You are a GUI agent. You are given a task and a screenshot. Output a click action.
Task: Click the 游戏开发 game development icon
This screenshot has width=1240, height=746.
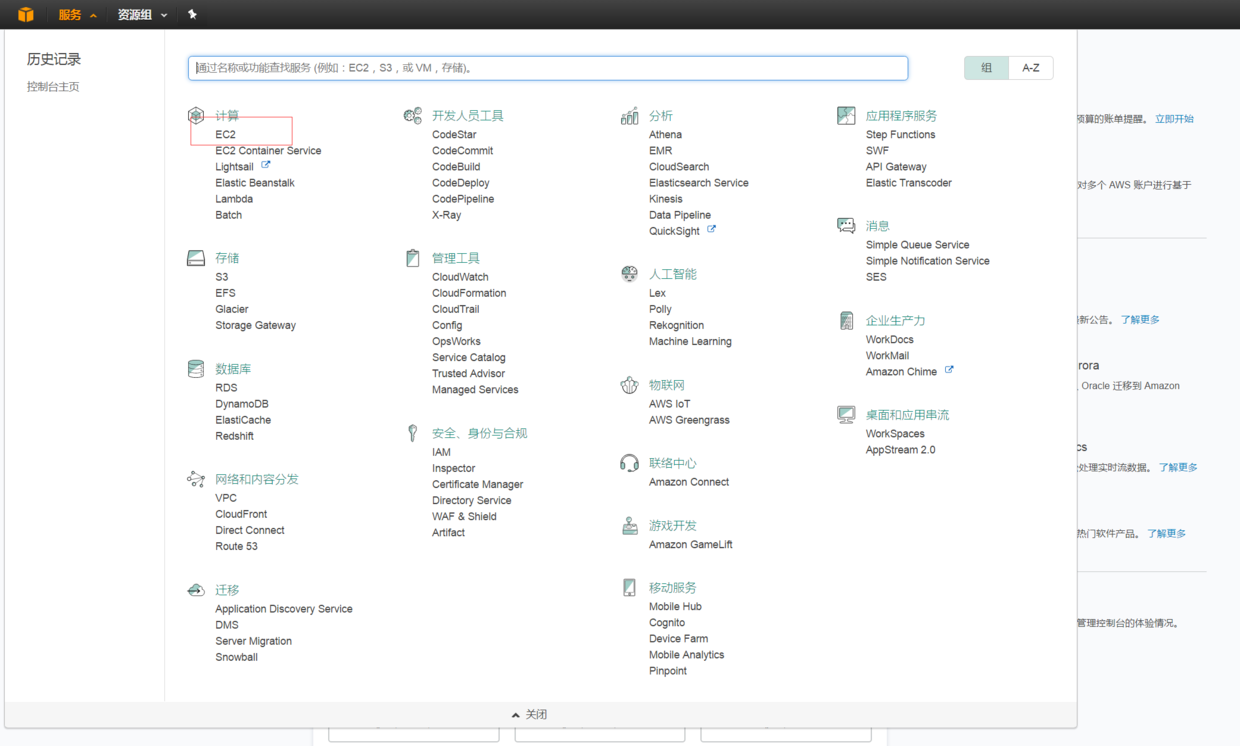point(629,525)
